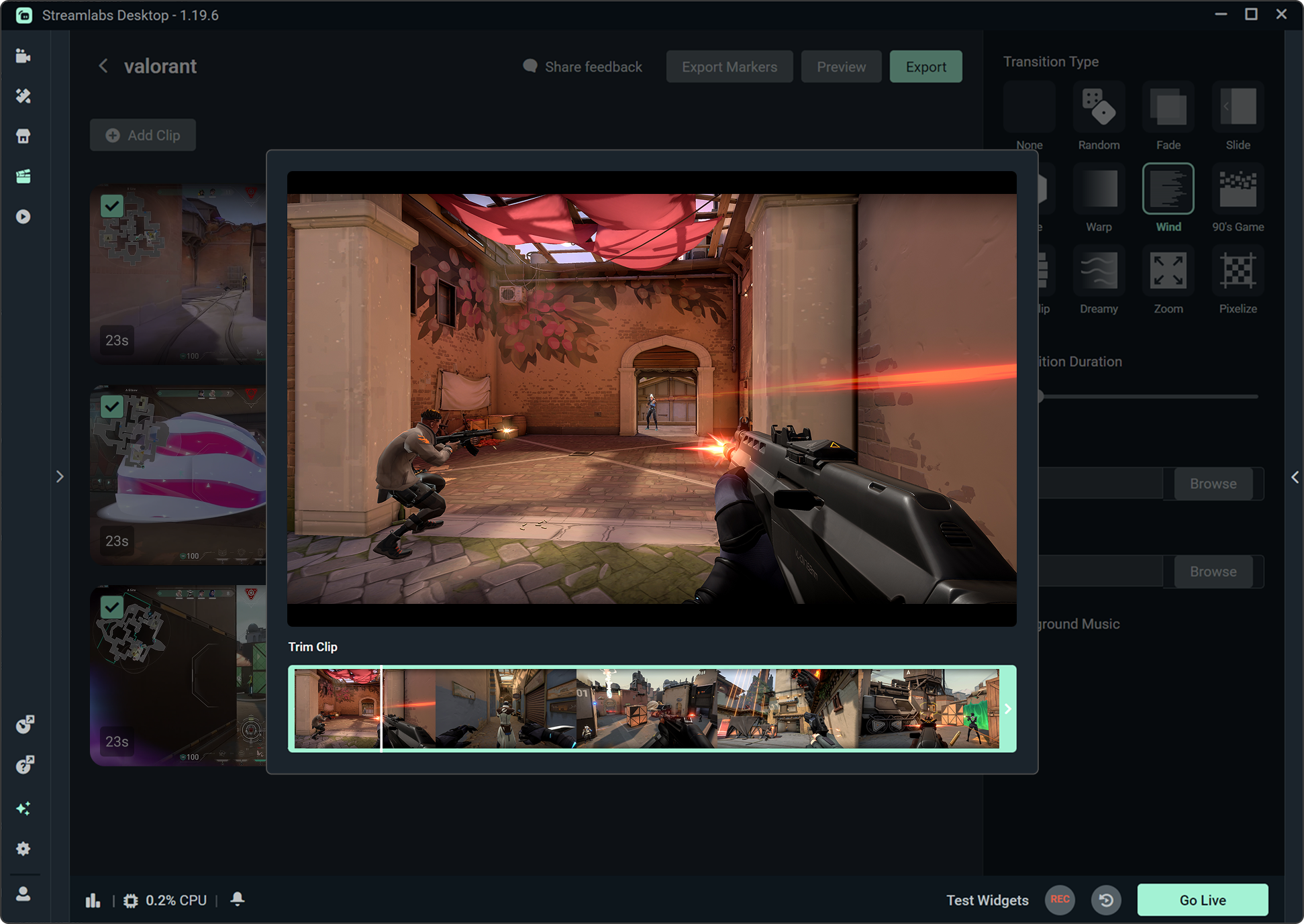
Task: Click the Go Live button
Action: (1202, 900)
